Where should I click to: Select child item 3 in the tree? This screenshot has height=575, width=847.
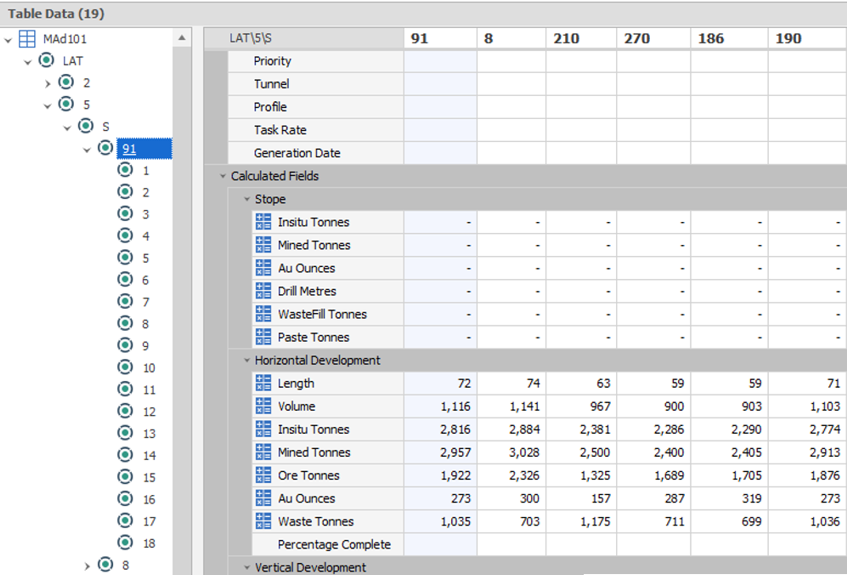click(145, 215)
